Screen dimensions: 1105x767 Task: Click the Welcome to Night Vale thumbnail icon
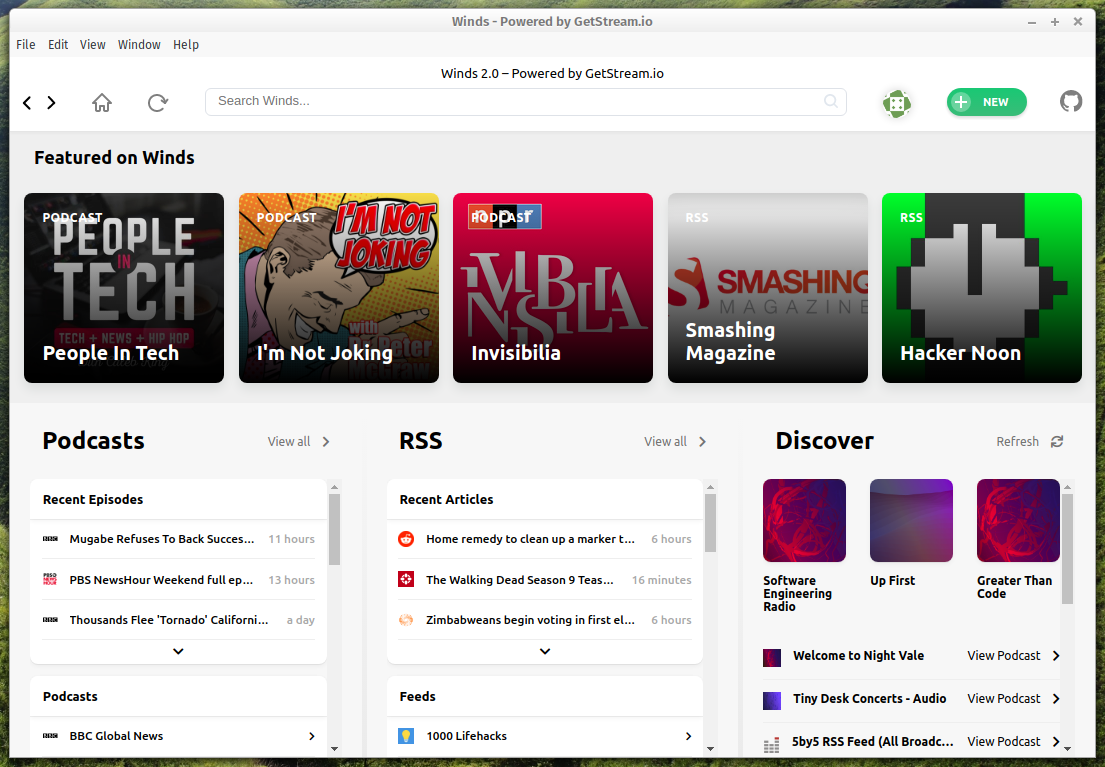(772, 658)
